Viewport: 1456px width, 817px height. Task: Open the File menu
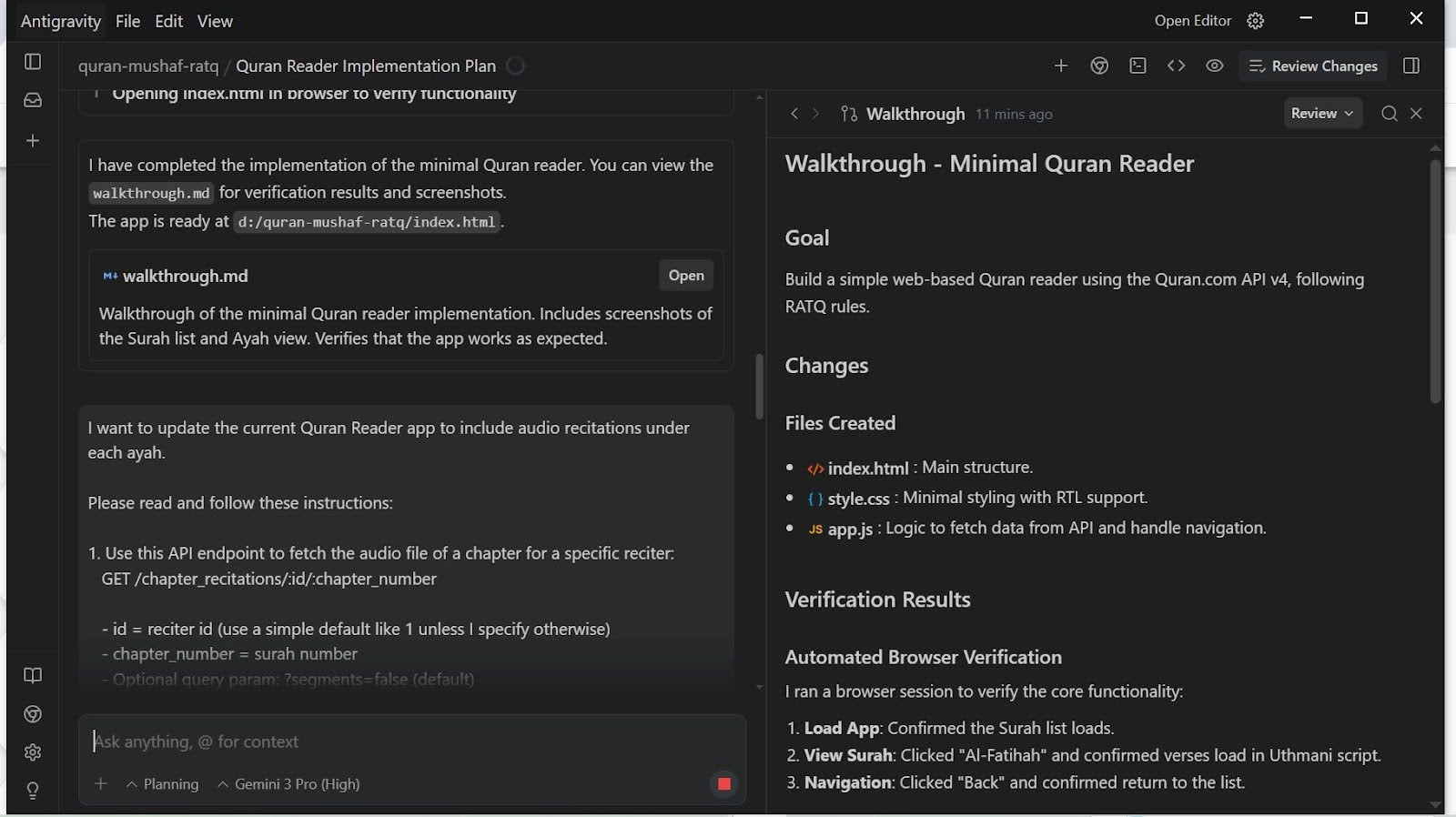[x=127, y=21]
